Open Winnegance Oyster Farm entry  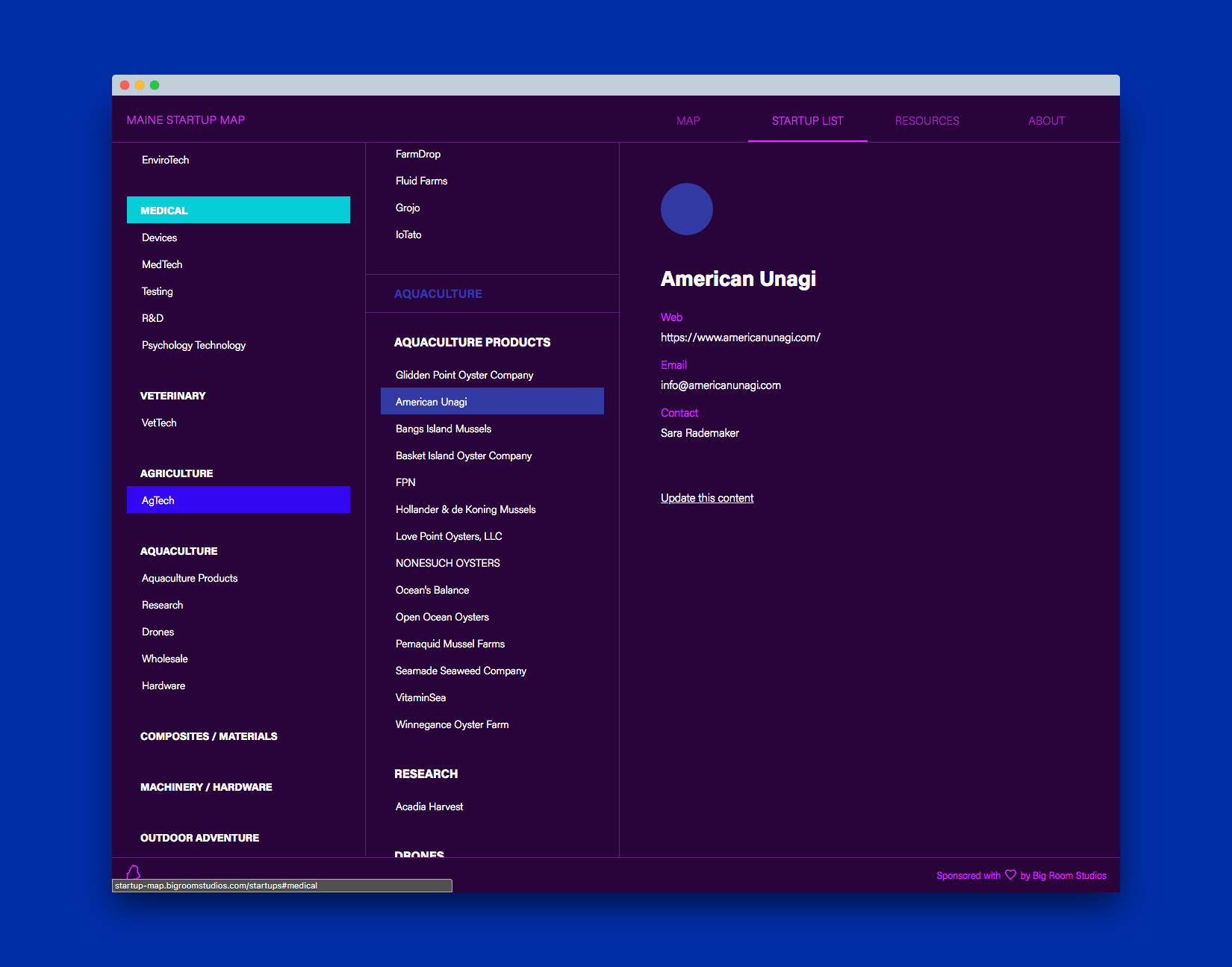(x=452, y=724)
